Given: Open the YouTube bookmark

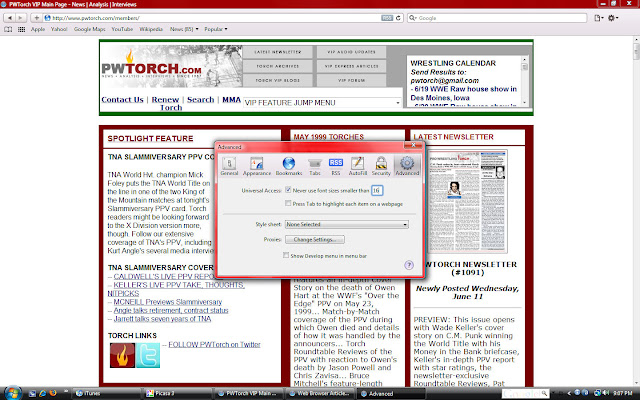Looking at the screenshot, I should (122, 29).
